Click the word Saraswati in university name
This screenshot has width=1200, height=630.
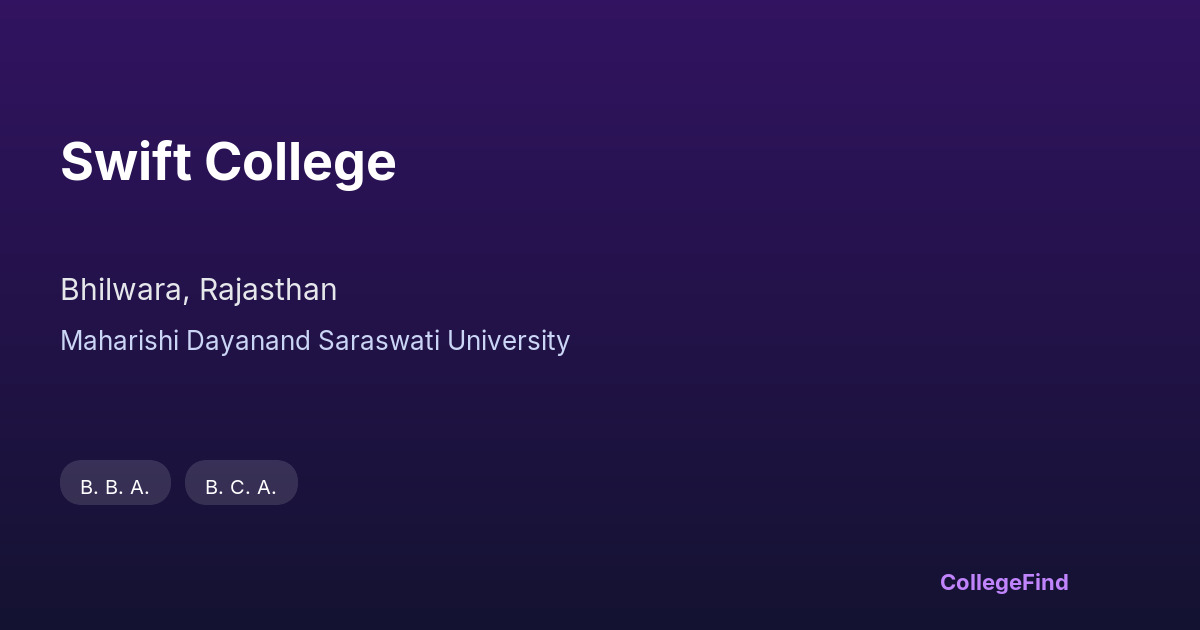[379, 341]
